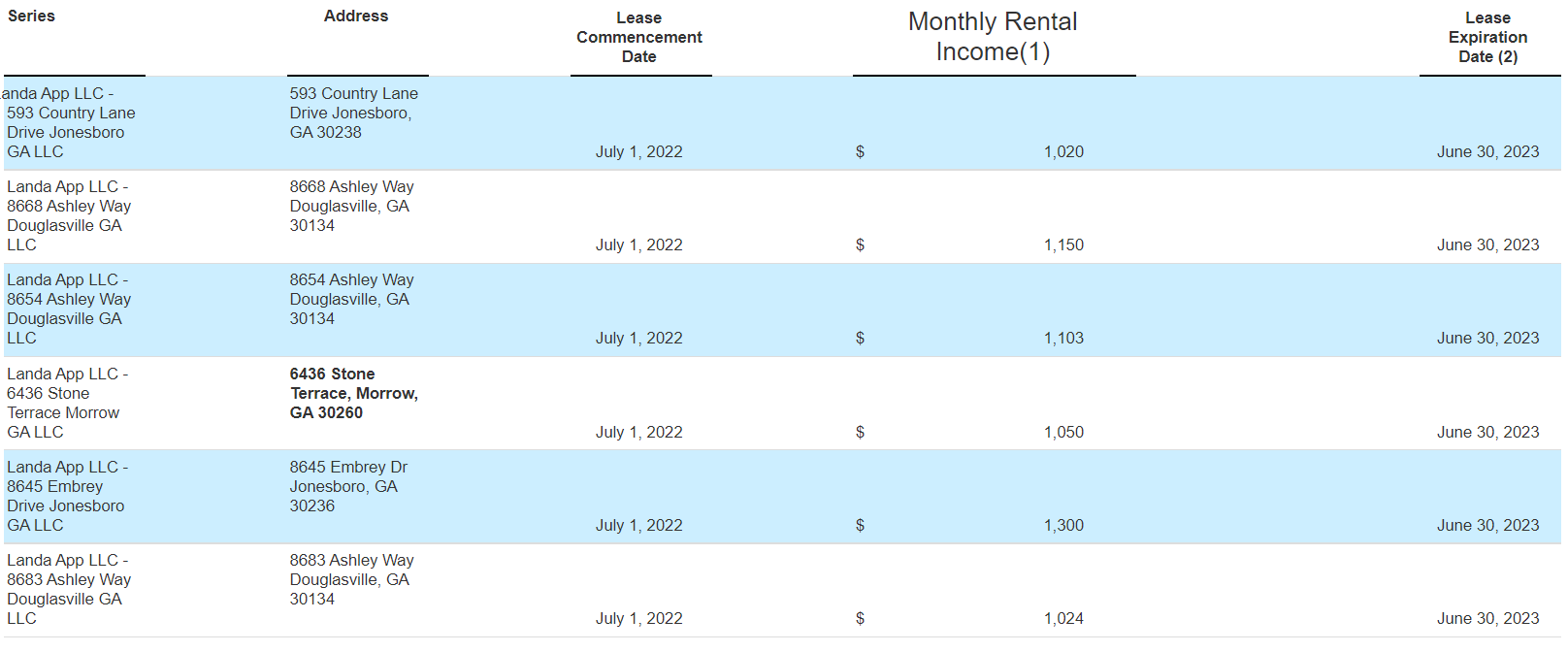1568x652 pixels.
Task: Click the dollar sign in the 1,300 row
Action: (860, 525)
